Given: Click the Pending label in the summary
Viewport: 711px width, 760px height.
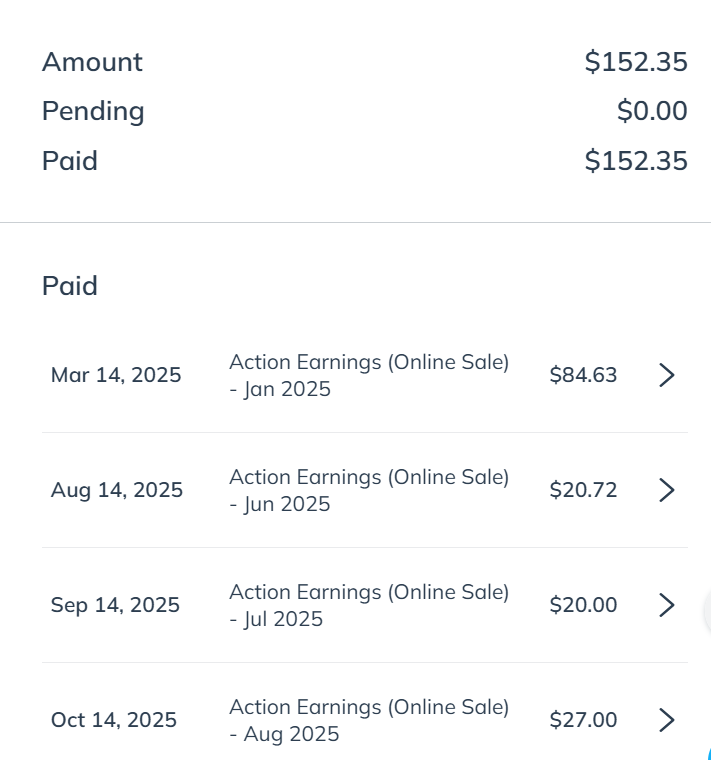Looking at the screenshot, I should click(x=93, y=111).
